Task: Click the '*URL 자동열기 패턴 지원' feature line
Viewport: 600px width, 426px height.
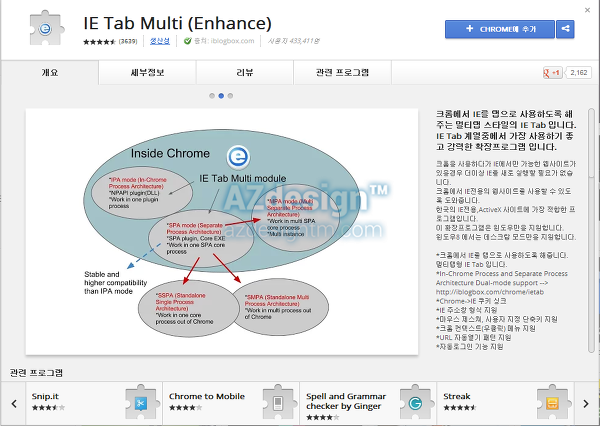Action: (473, 338)
